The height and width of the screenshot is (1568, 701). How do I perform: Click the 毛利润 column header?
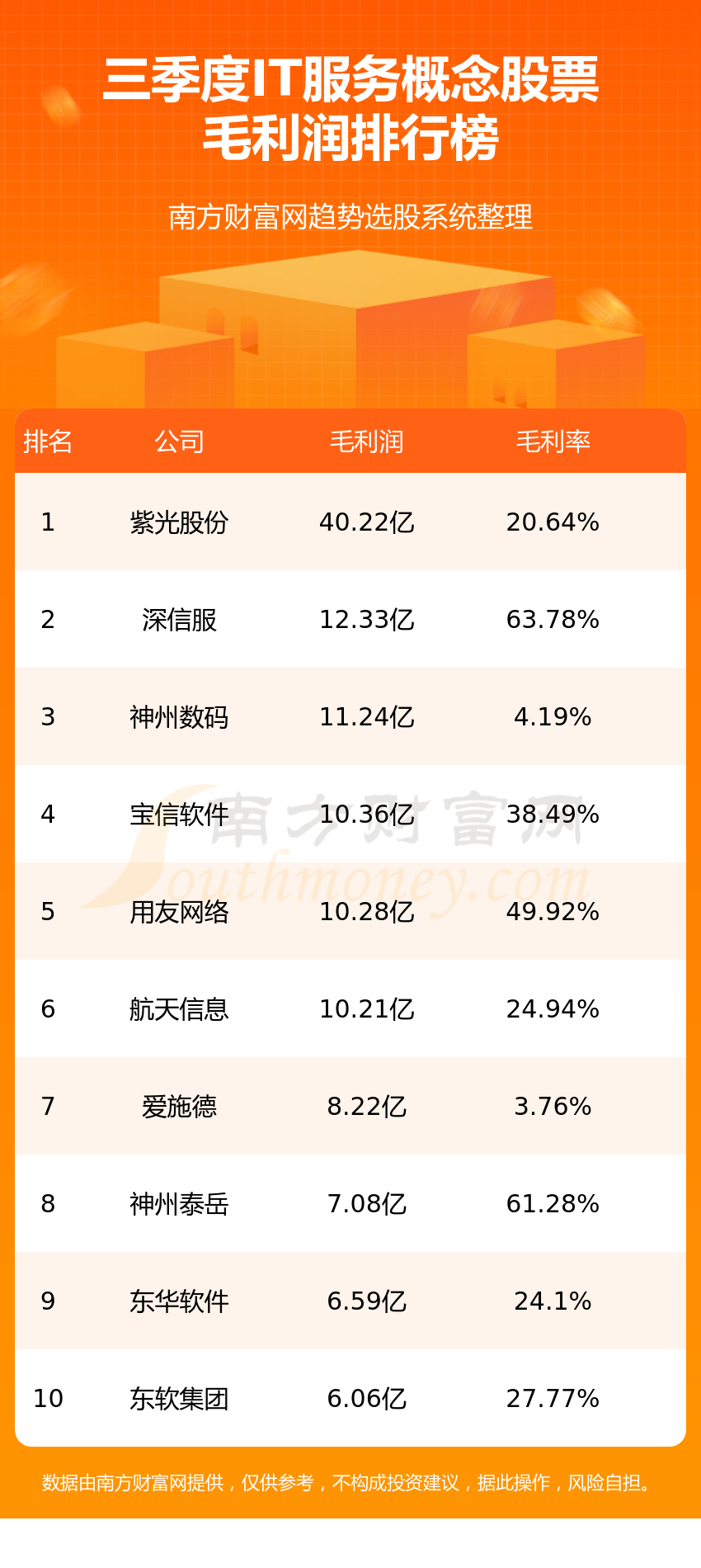pyautogui.click(x=366, y=442)
